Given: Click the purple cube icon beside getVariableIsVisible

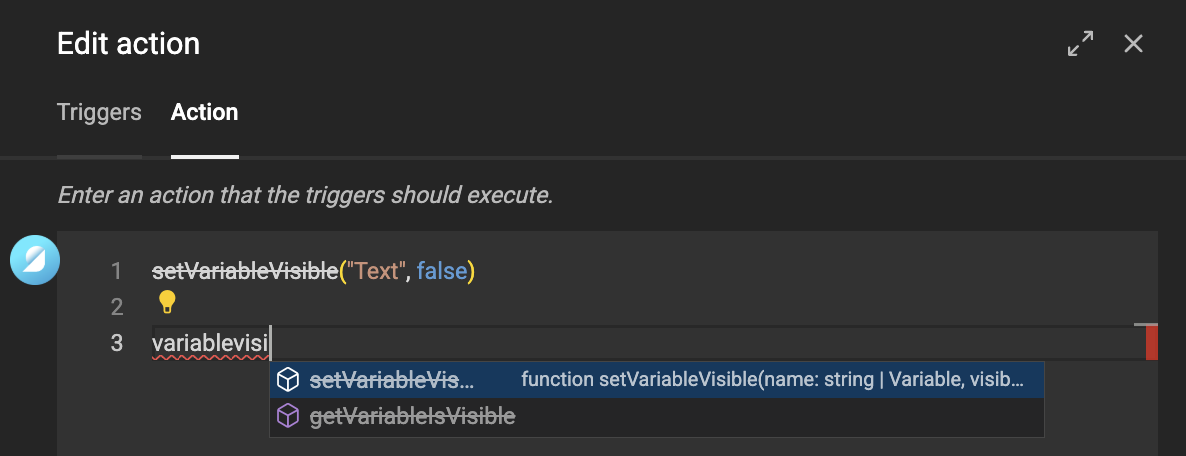Looking at the screenshot, I should (288, 416).
